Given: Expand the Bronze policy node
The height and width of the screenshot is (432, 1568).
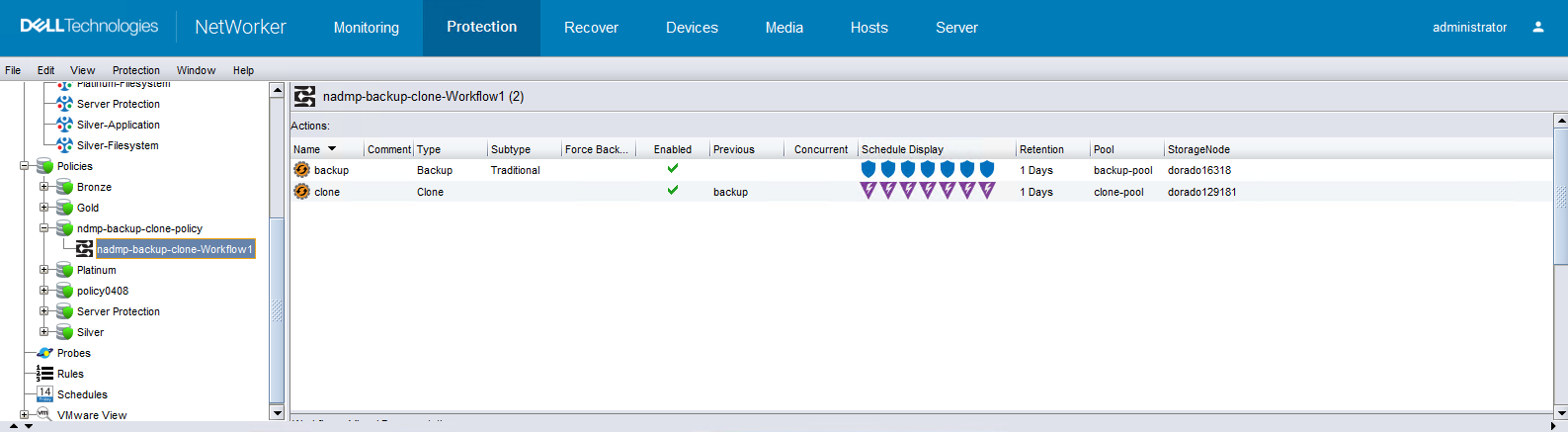Looking at the screenshot, I should [x=43, y=187].
